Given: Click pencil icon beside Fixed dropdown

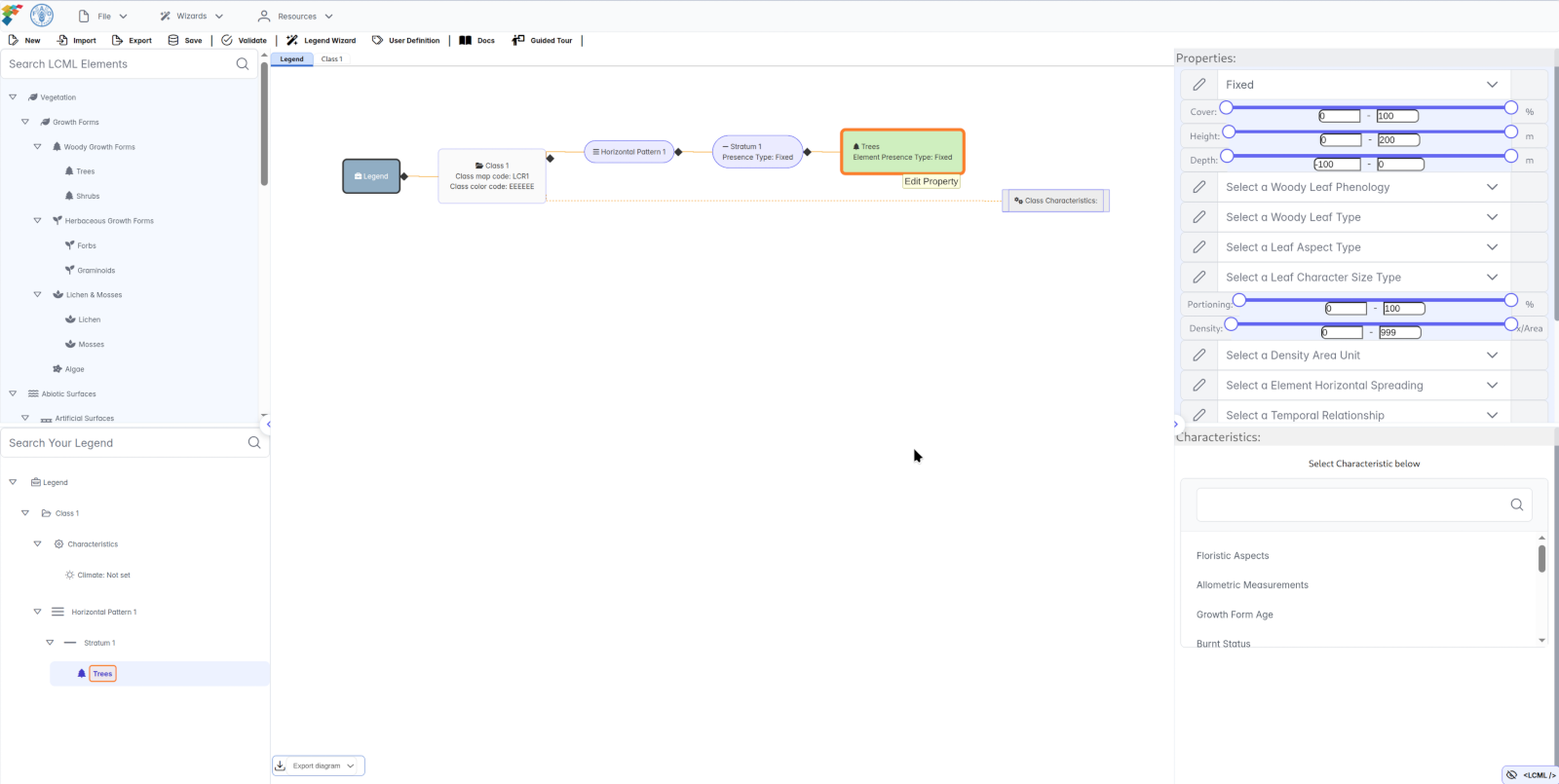Looking at the screenshot, I should click(x=1199, y=85).
